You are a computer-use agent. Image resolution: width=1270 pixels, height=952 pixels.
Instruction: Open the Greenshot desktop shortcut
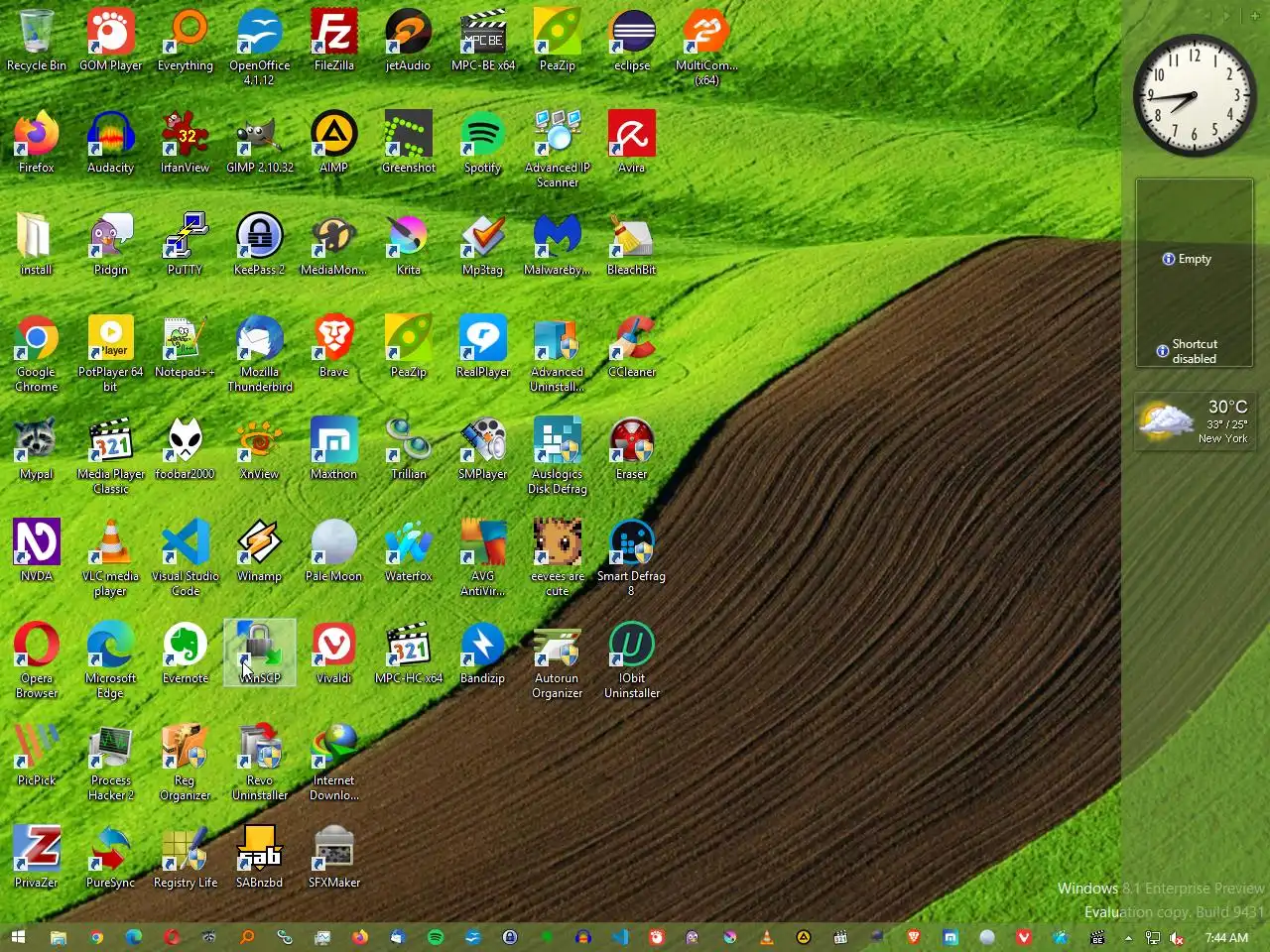pyautogui.click(x=409, y=143)
